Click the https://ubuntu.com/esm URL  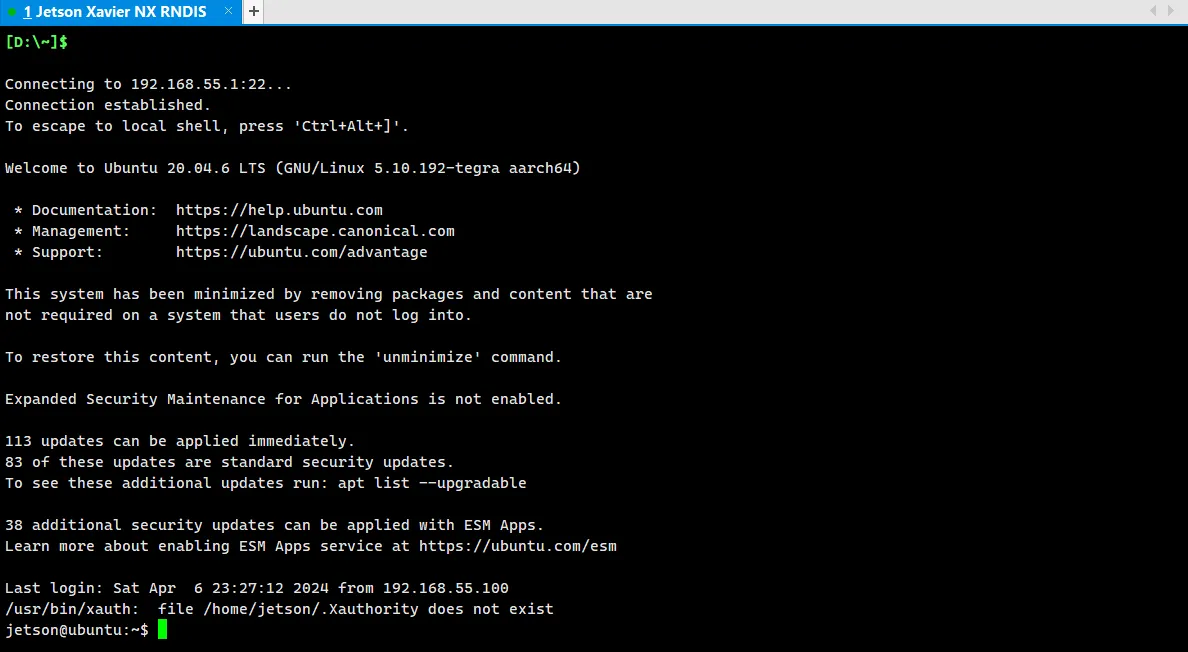point(517,546)
